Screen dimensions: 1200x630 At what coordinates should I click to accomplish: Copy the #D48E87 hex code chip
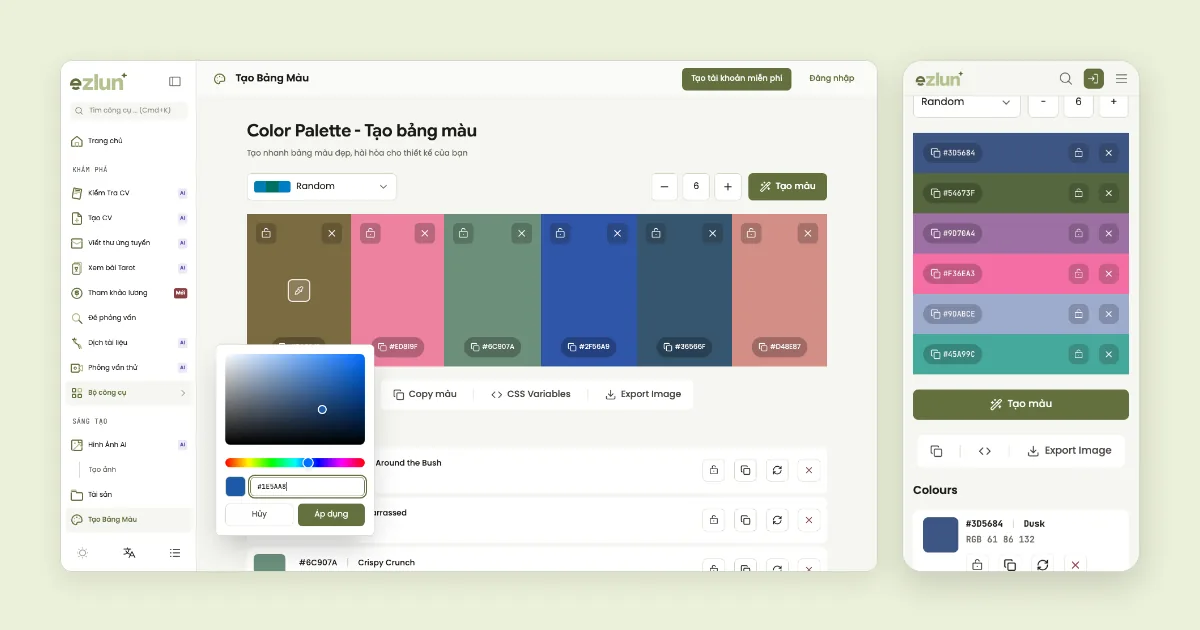[x=779, y=347]
